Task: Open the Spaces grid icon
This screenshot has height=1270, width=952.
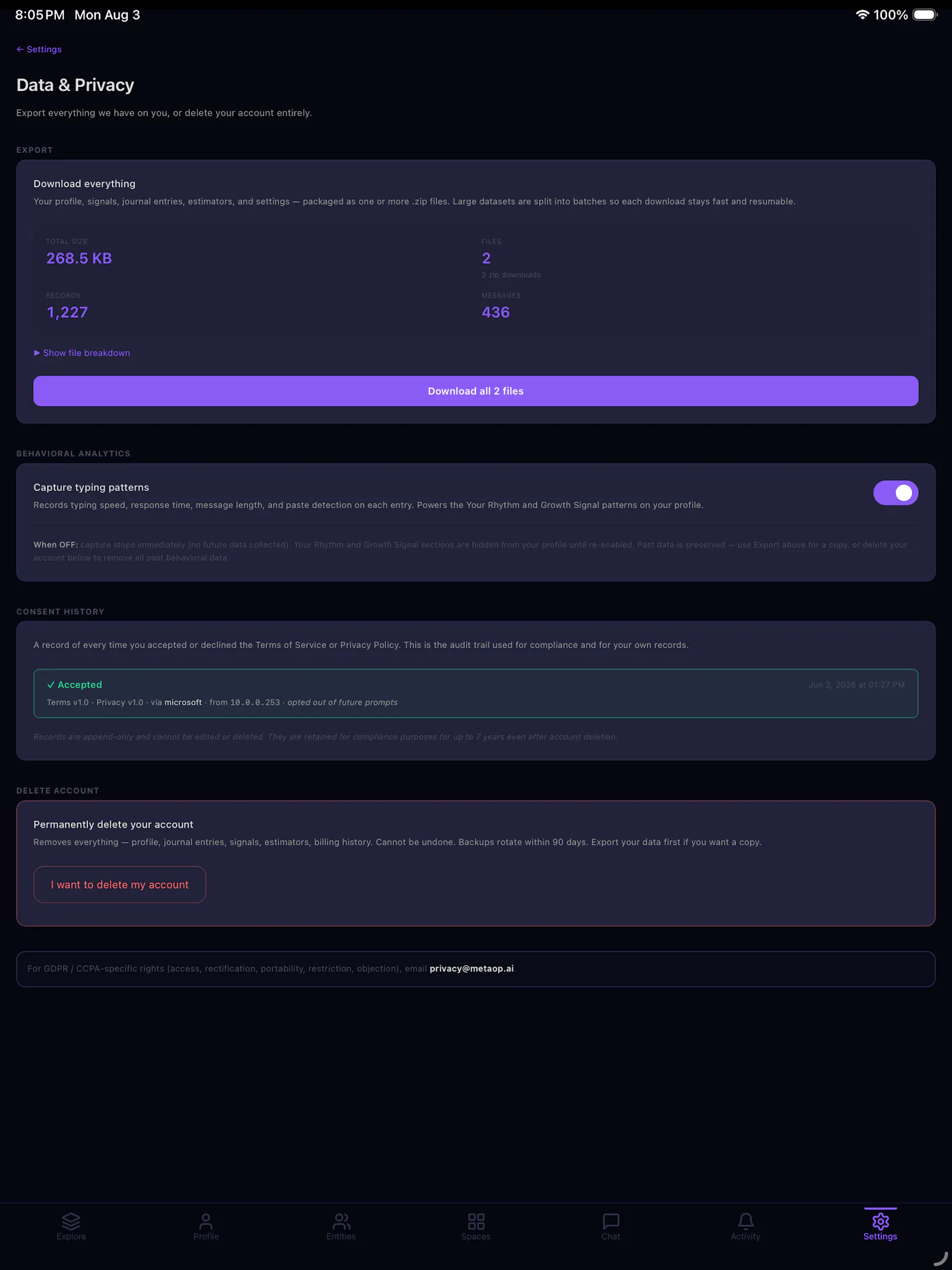Action: point(476,1221)
